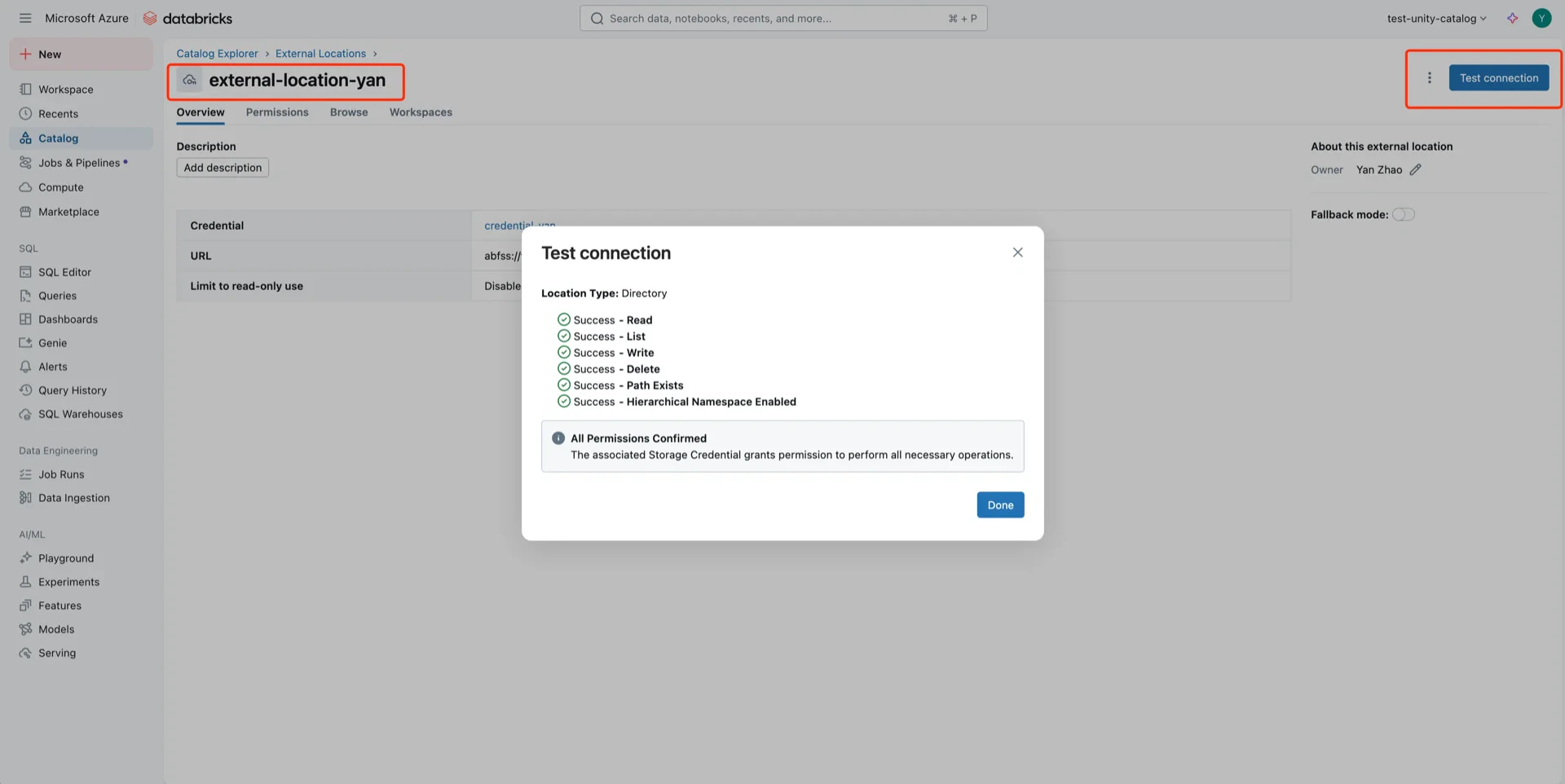Open the Databricks Assistant sparkle icon

(1512, 18)
